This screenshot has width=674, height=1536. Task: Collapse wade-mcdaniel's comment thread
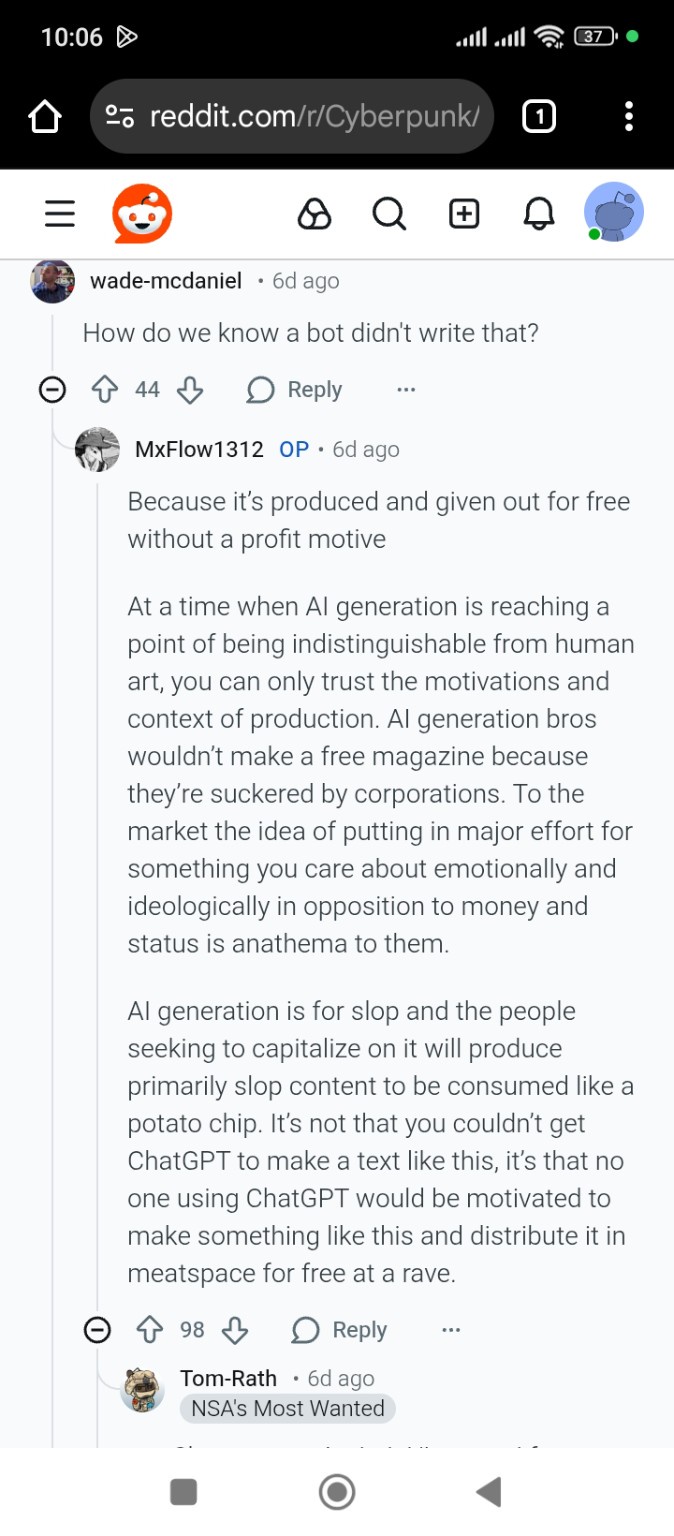coord(52,390)
